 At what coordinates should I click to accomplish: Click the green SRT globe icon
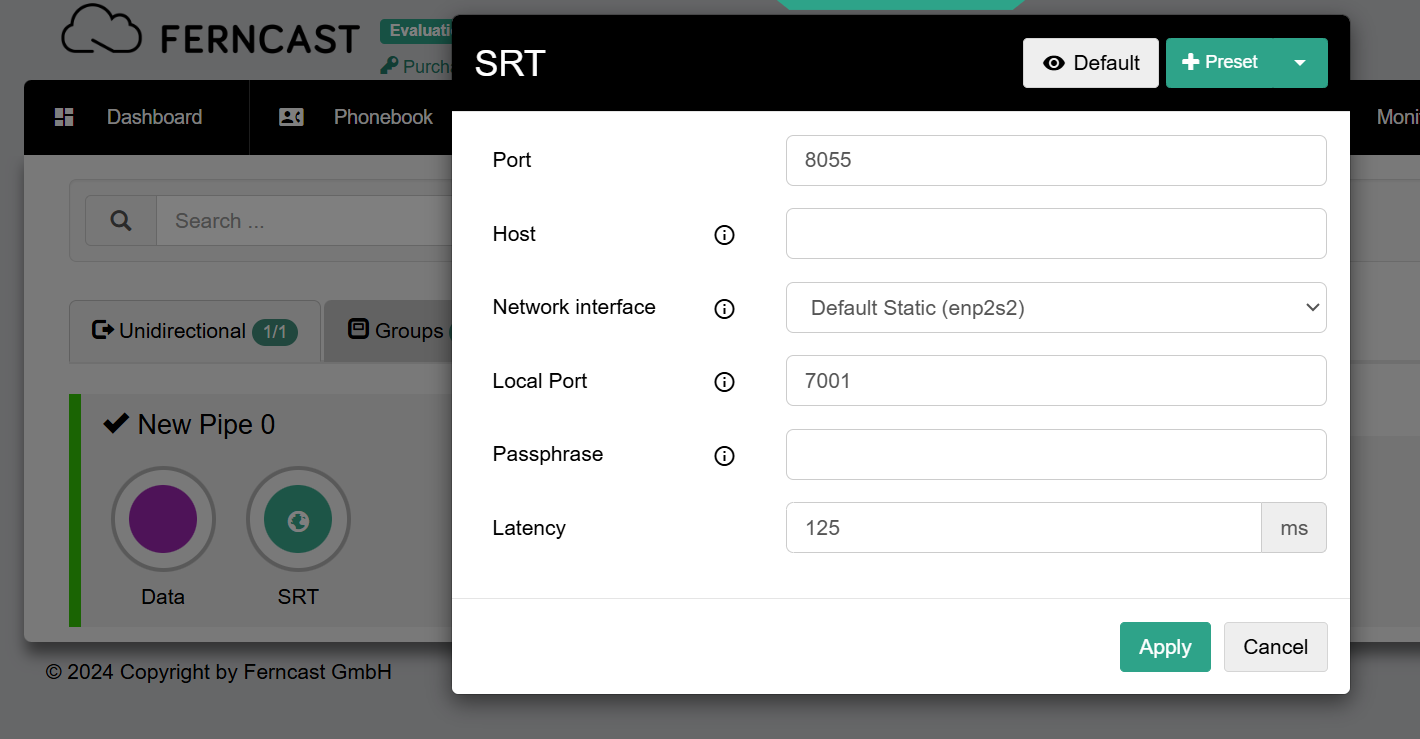tap(298, 520)
